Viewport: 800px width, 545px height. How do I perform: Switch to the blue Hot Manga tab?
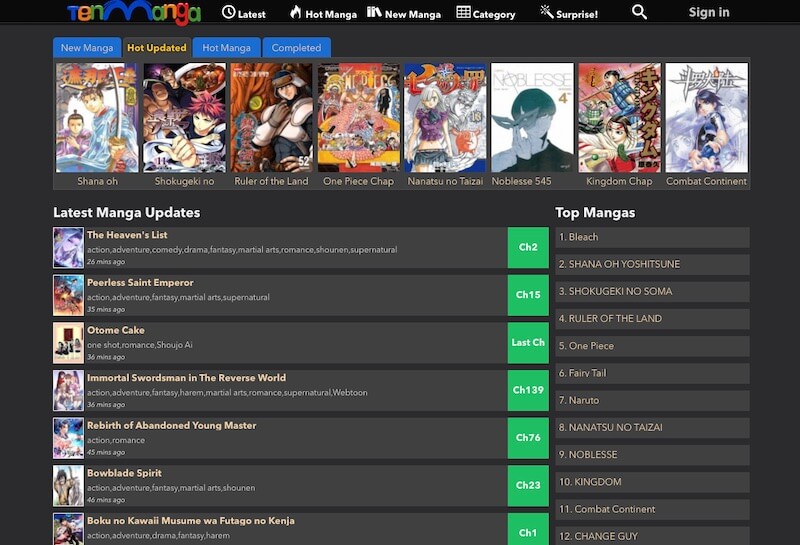click(227, 47)
